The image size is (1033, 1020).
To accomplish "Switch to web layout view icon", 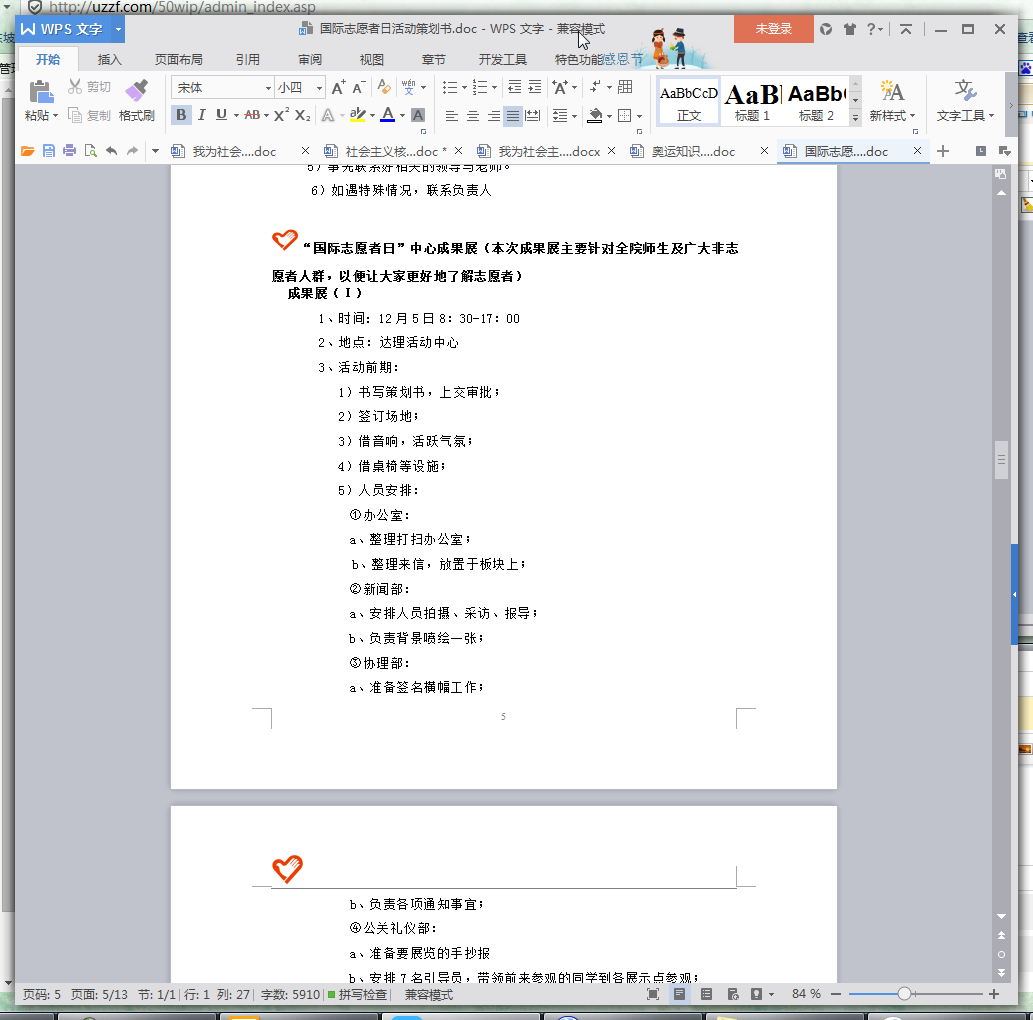I will [x=733, y=994].
